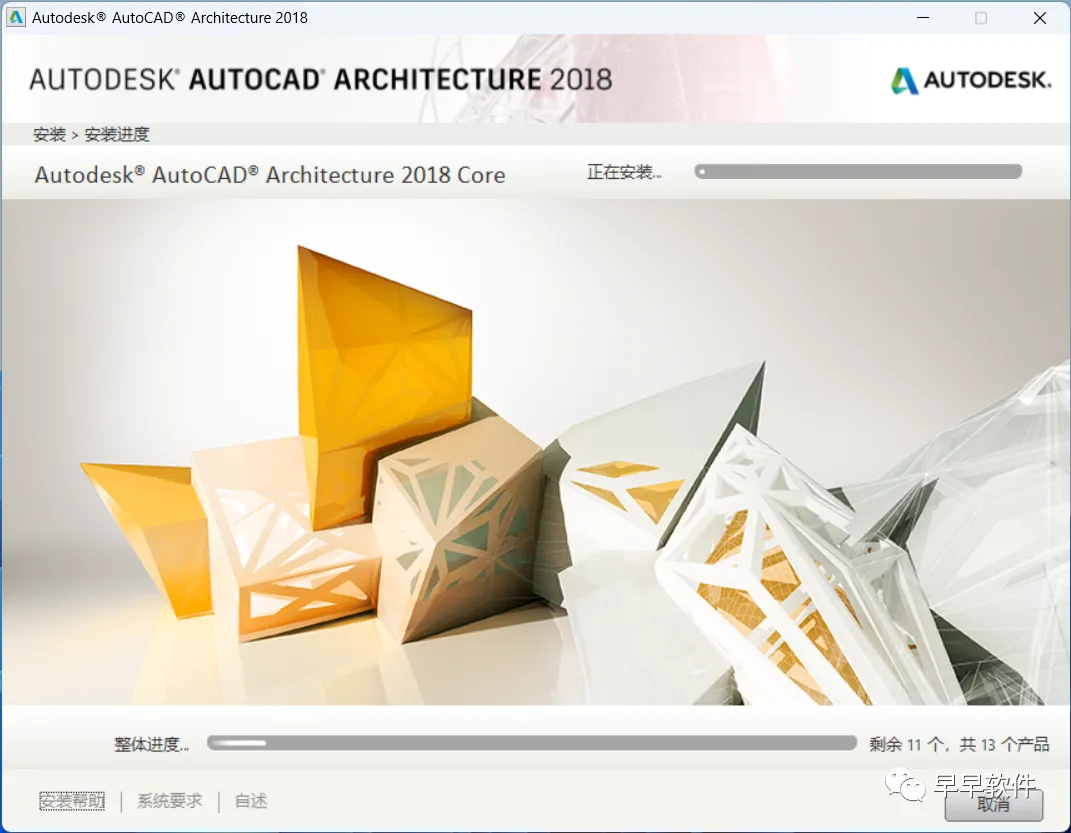Click the AUTOCAD ARCHITECTURE 2018 banner title
The width and height of the screenshot is (1071, 833).
(x=320, y=79)
